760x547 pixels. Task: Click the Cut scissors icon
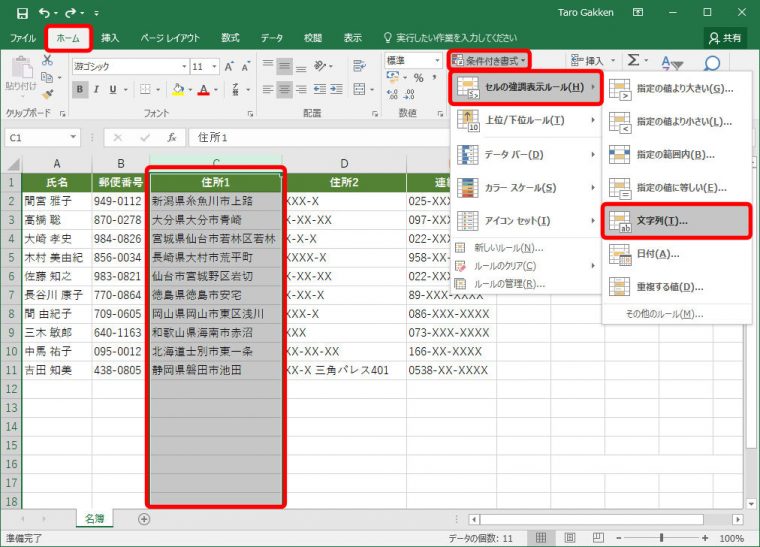pos(47,60)
